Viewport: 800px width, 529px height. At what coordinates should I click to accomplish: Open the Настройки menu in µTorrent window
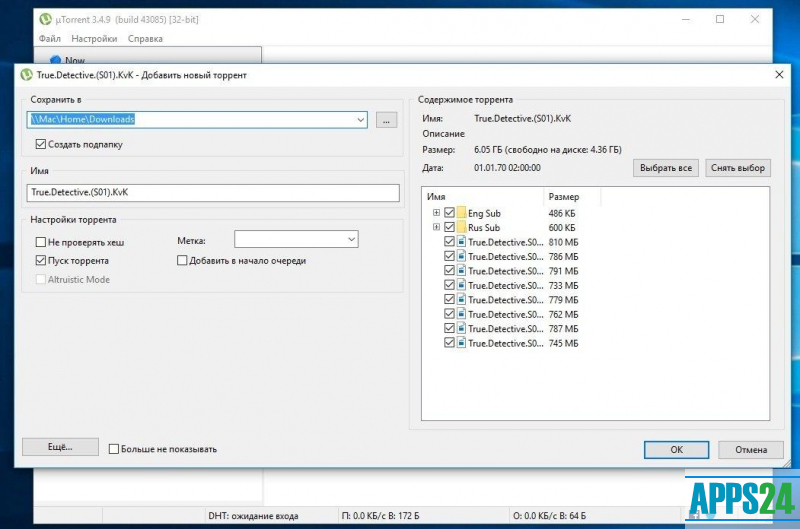[x=94, y=39]
